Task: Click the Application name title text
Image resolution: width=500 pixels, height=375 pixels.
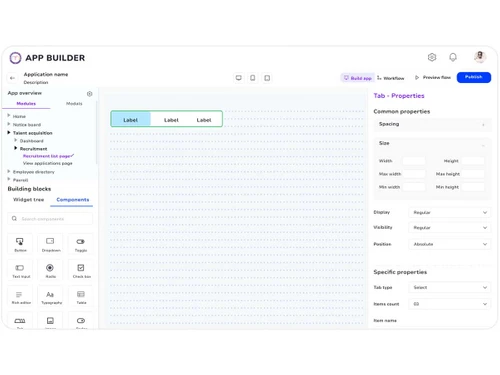Action: pyautogui.click(x=46, y=74)
